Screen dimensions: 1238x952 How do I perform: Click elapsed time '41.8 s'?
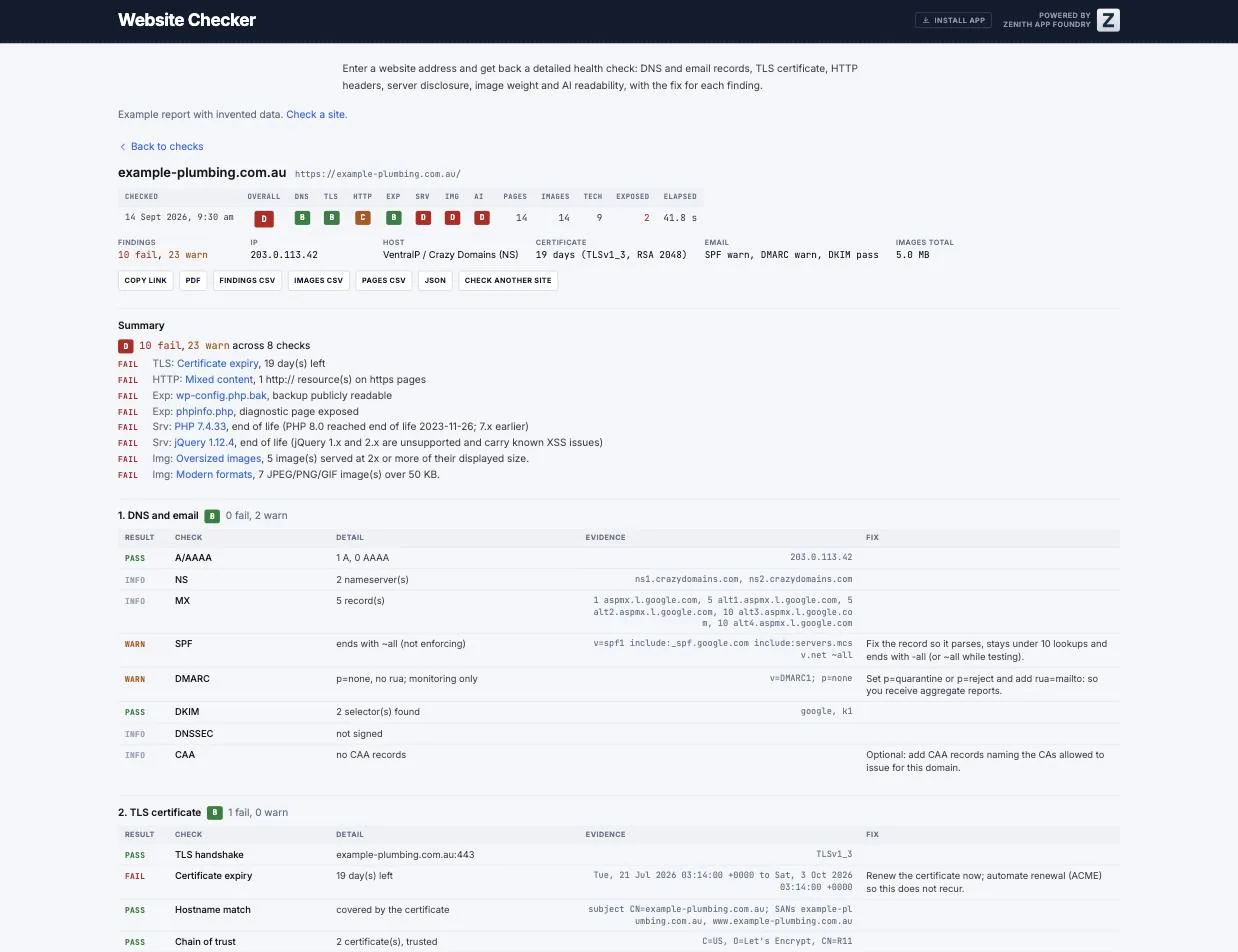click(x=680, y=217)
